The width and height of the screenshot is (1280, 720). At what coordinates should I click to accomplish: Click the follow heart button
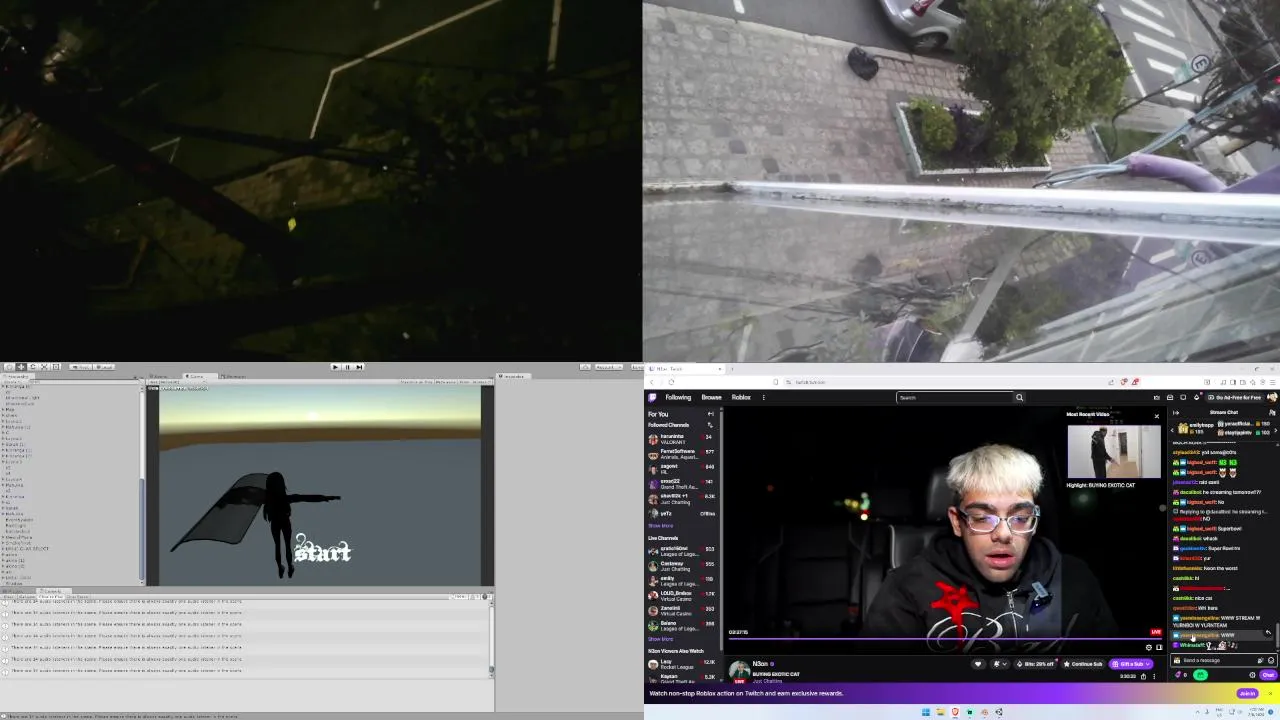pos(978,664)
